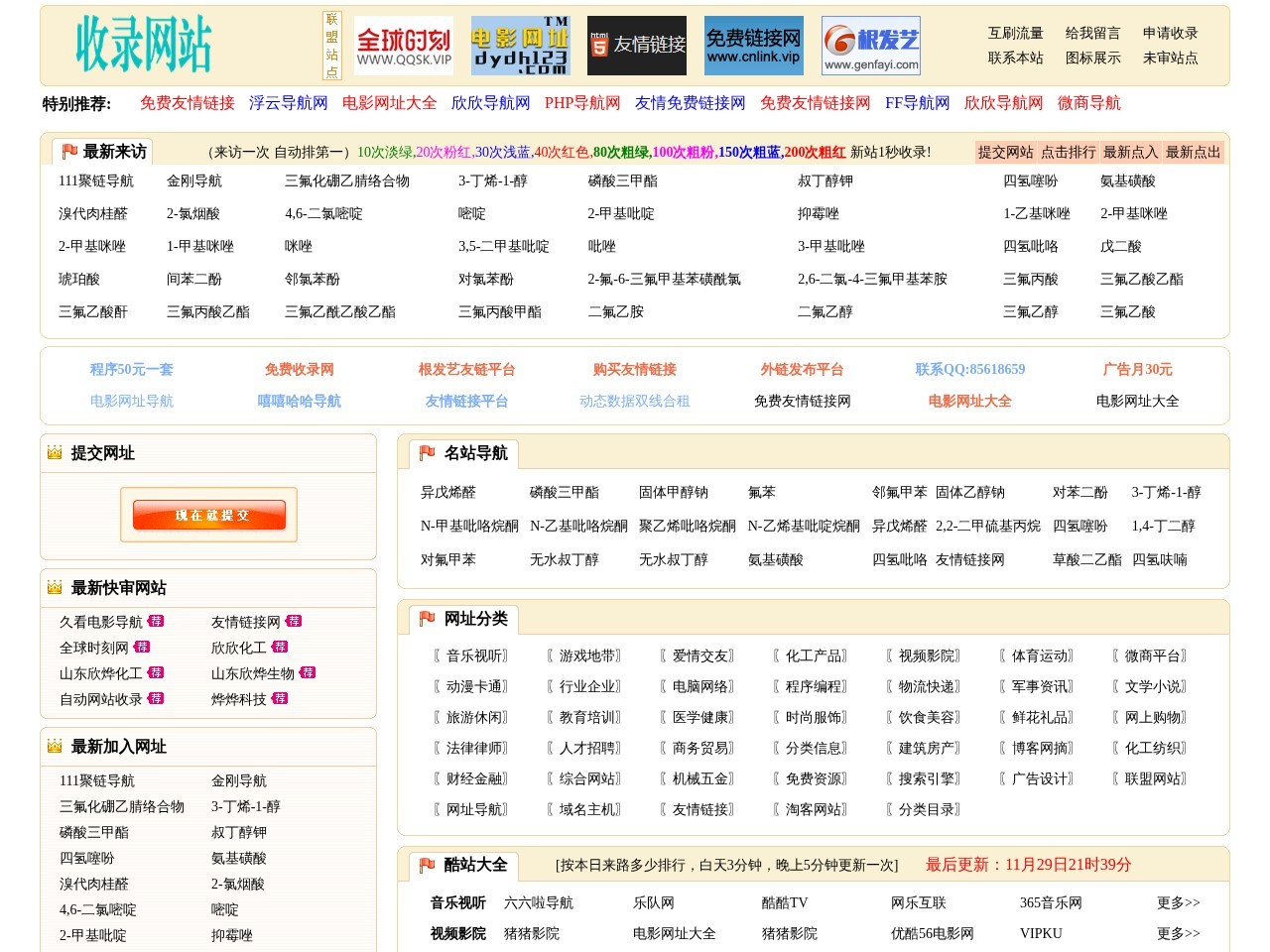Open 更多>> for the 音乐视听 row
1270x952 pixels.
tap(1178, 903)
